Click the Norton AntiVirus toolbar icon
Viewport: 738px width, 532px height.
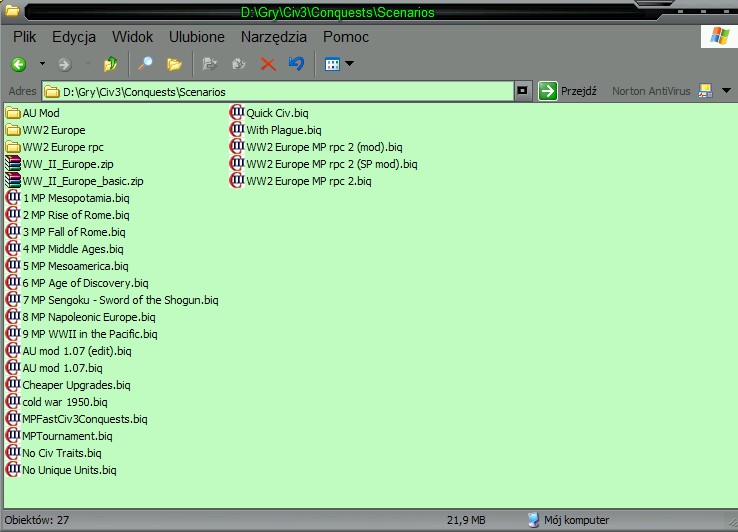tap(705, 91)
